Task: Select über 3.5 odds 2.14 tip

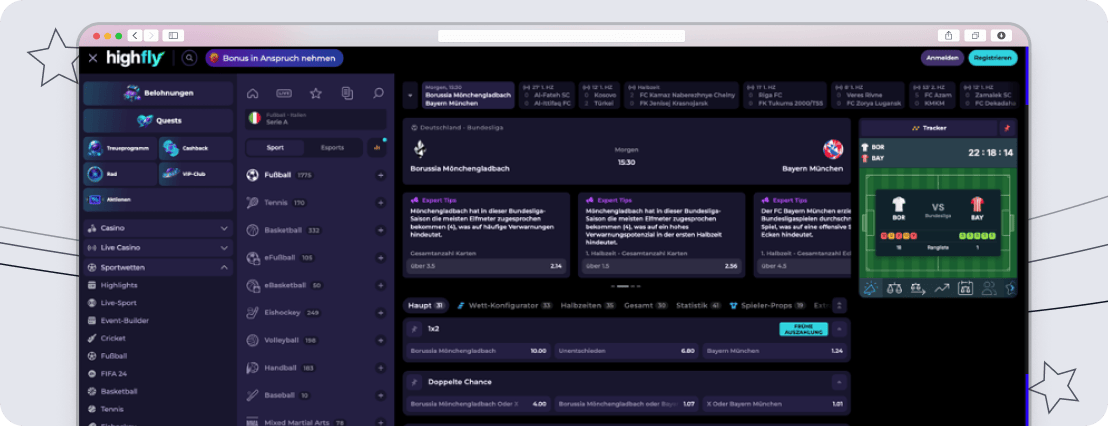Action: [x=485, y=266]
